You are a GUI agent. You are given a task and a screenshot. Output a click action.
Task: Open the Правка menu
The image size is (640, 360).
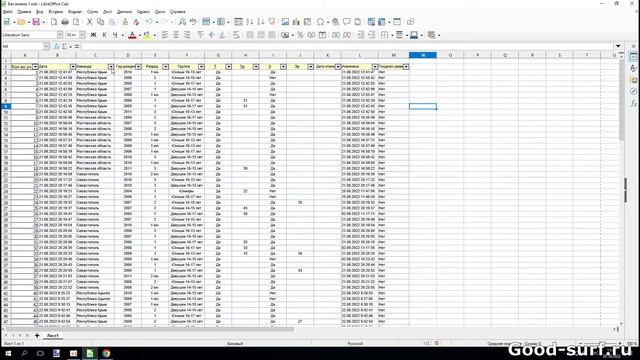point(24,12)
